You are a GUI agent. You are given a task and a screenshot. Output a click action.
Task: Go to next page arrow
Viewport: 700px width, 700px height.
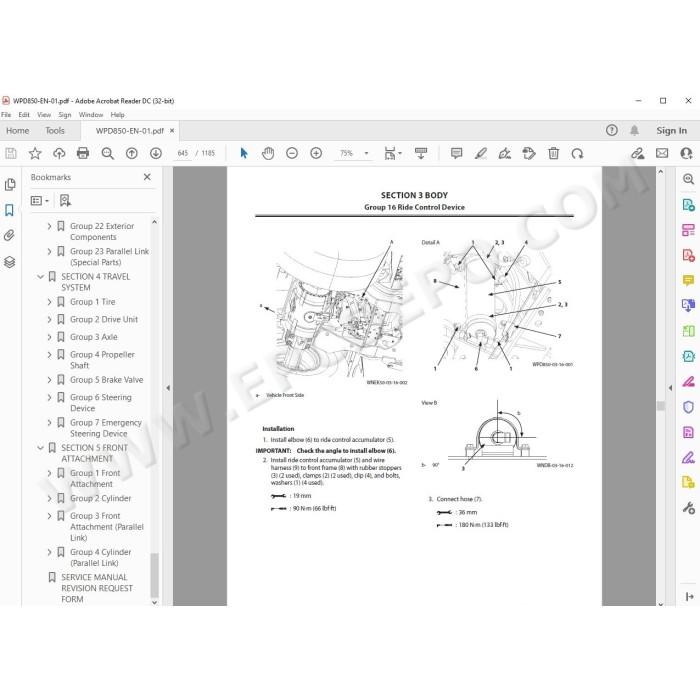(156, 154)
